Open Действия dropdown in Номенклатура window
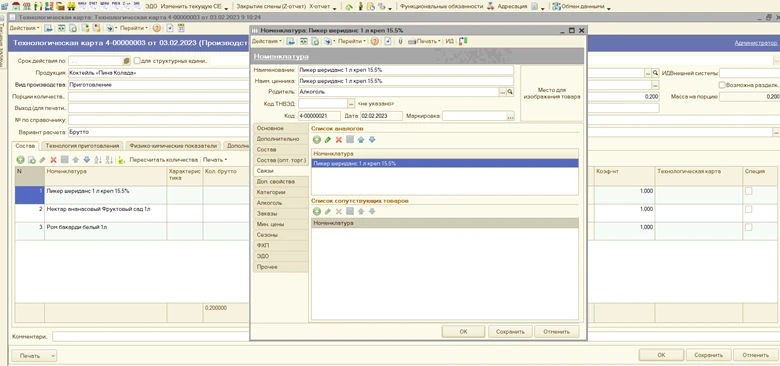The image size is (780, 366). [267, 41]
